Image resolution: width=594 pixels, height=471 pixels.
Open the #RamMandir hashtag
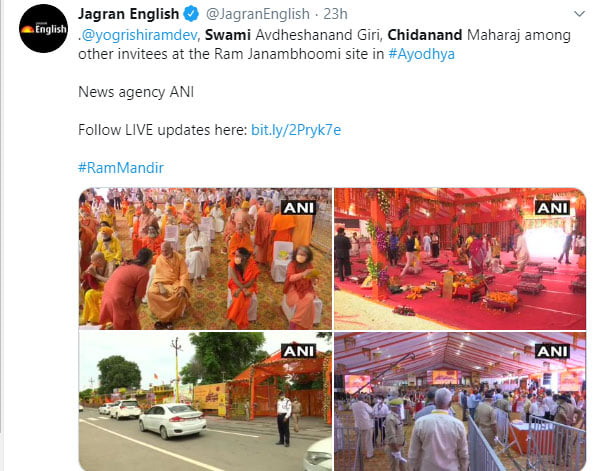pyautogui.click(x=121, y=167)
